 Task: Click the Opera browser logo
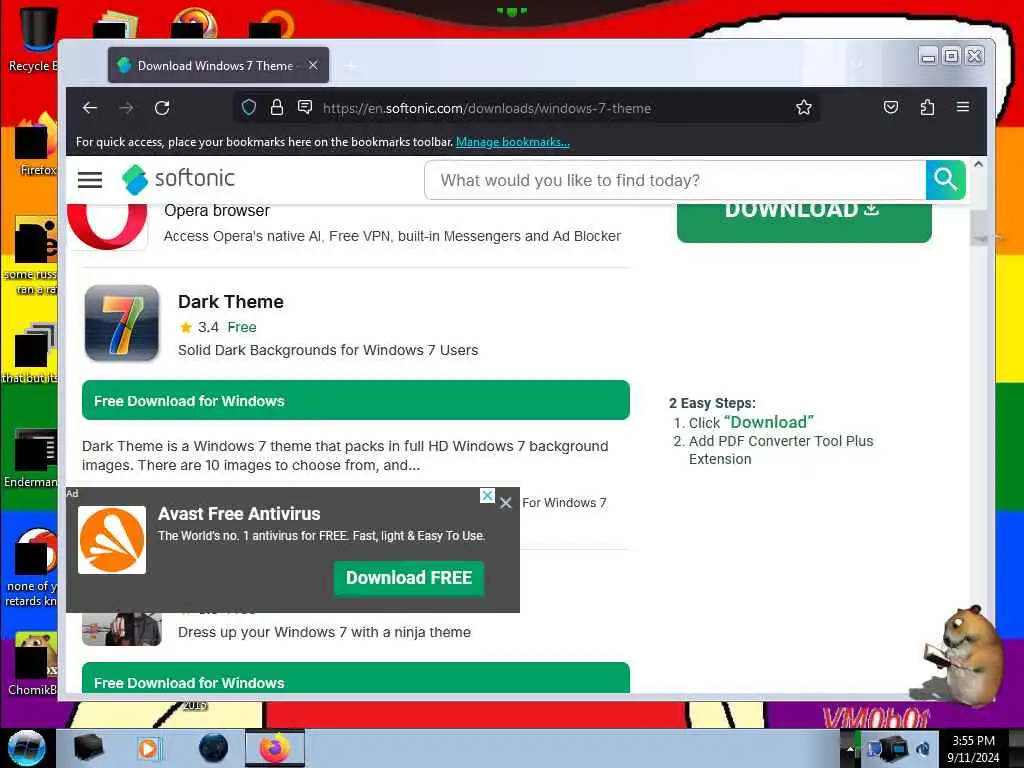point(108,225)
